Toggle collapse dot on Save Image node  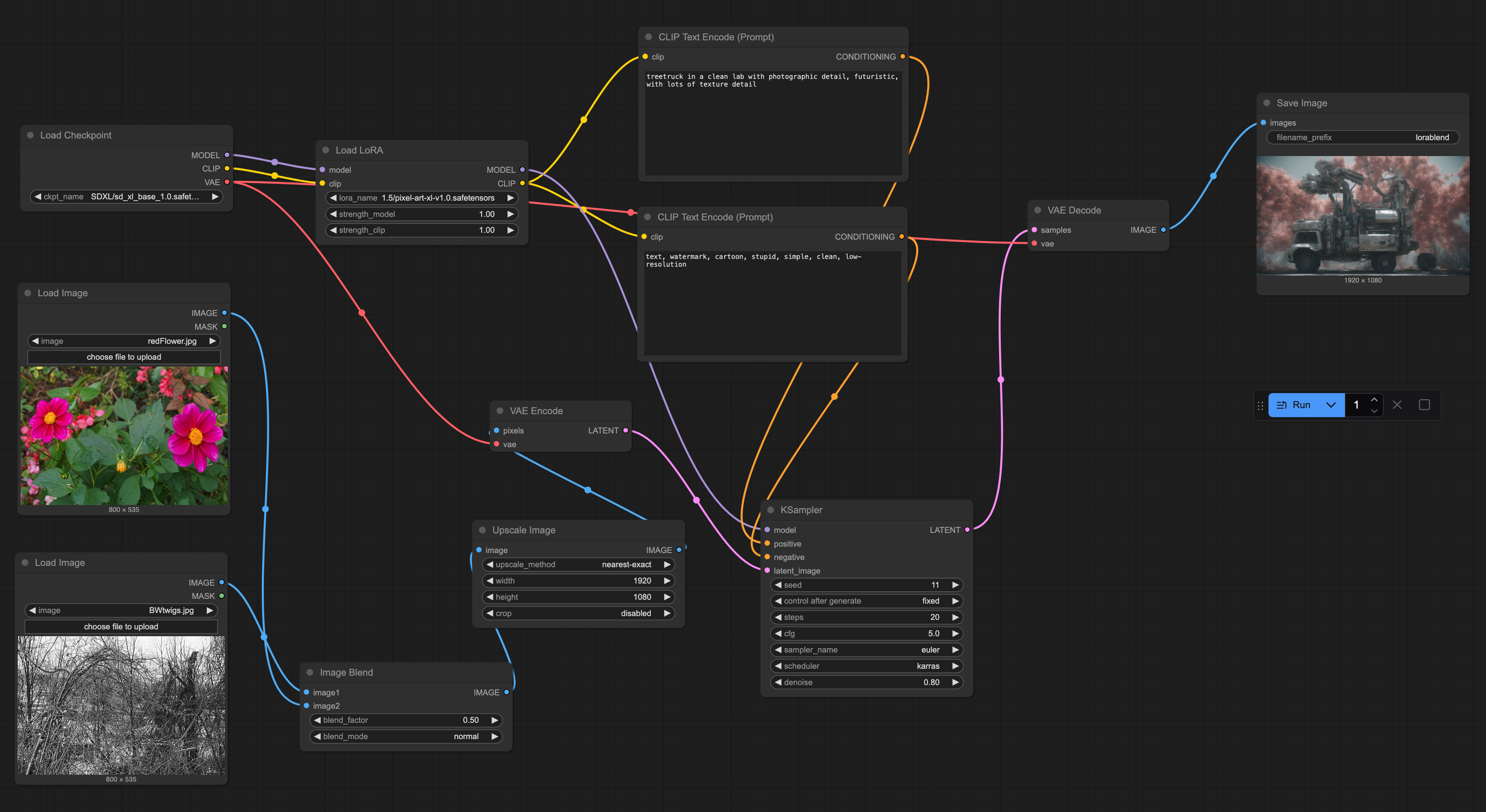[x=1267, y=103]
